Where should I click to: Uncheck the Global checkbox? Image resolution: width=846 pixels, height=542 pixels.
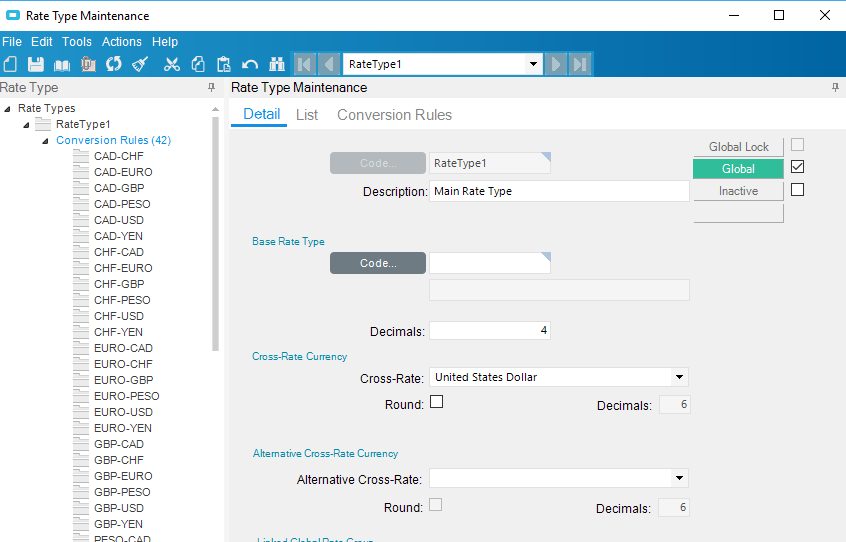click(x=797, y=167)
